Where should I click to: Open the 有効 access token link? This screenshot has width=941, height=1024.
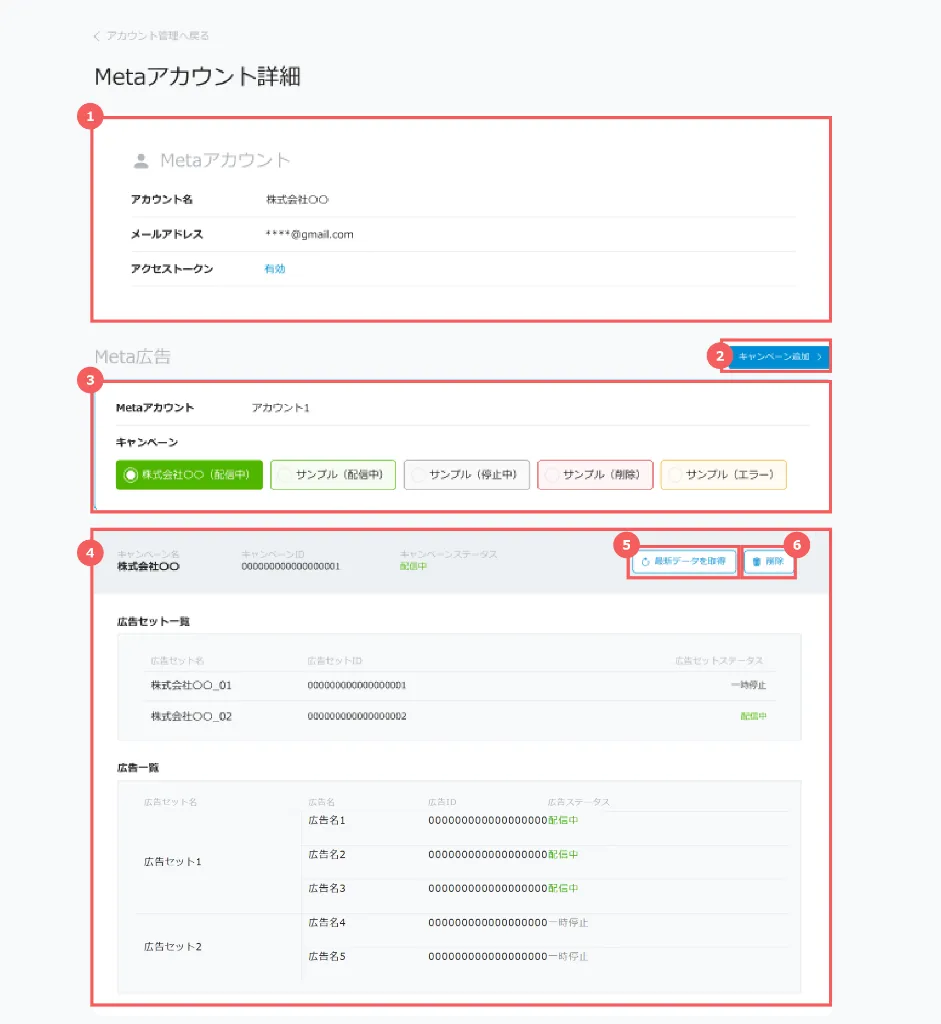point(275,269)
